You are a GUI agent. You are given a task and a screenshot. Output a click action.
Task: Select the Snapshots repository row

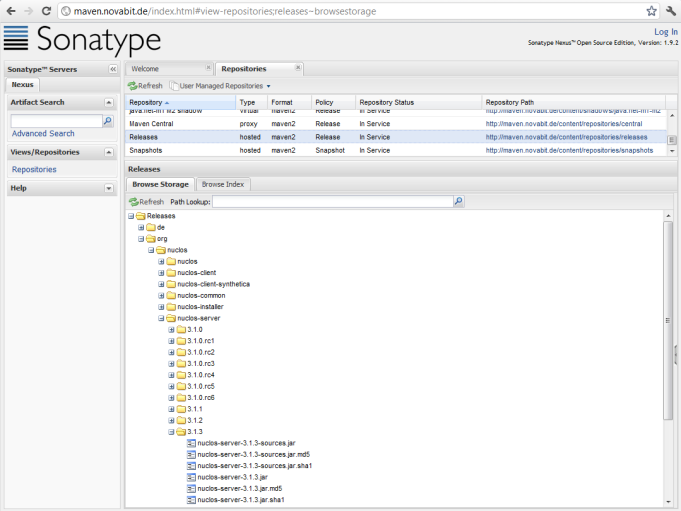click(x=396, y=150)
